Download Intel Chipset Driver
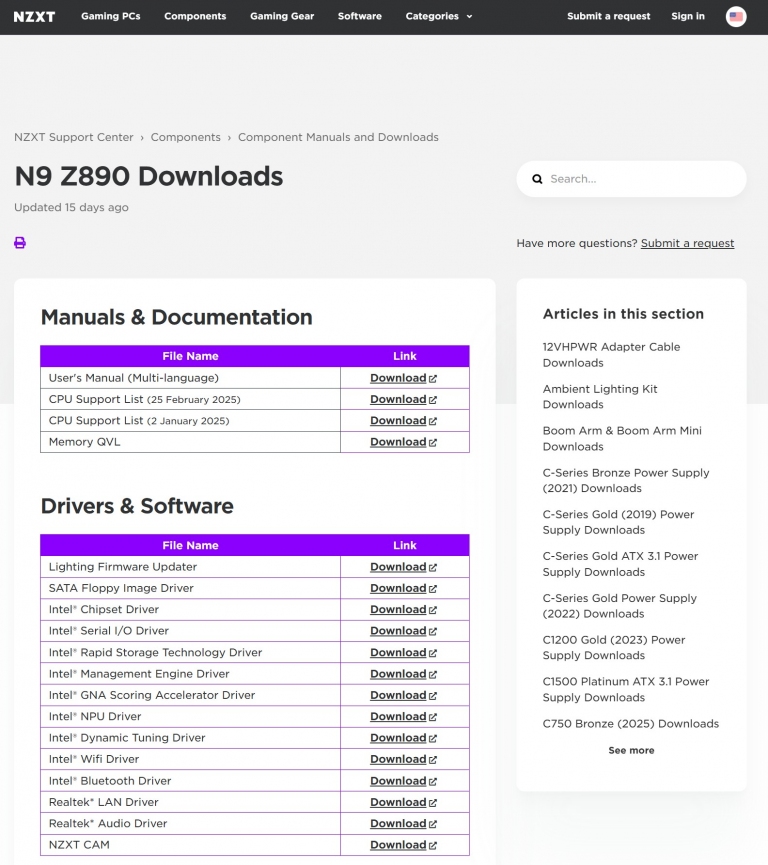This screenshot has width=768, height=865. (x=403, y=610)
